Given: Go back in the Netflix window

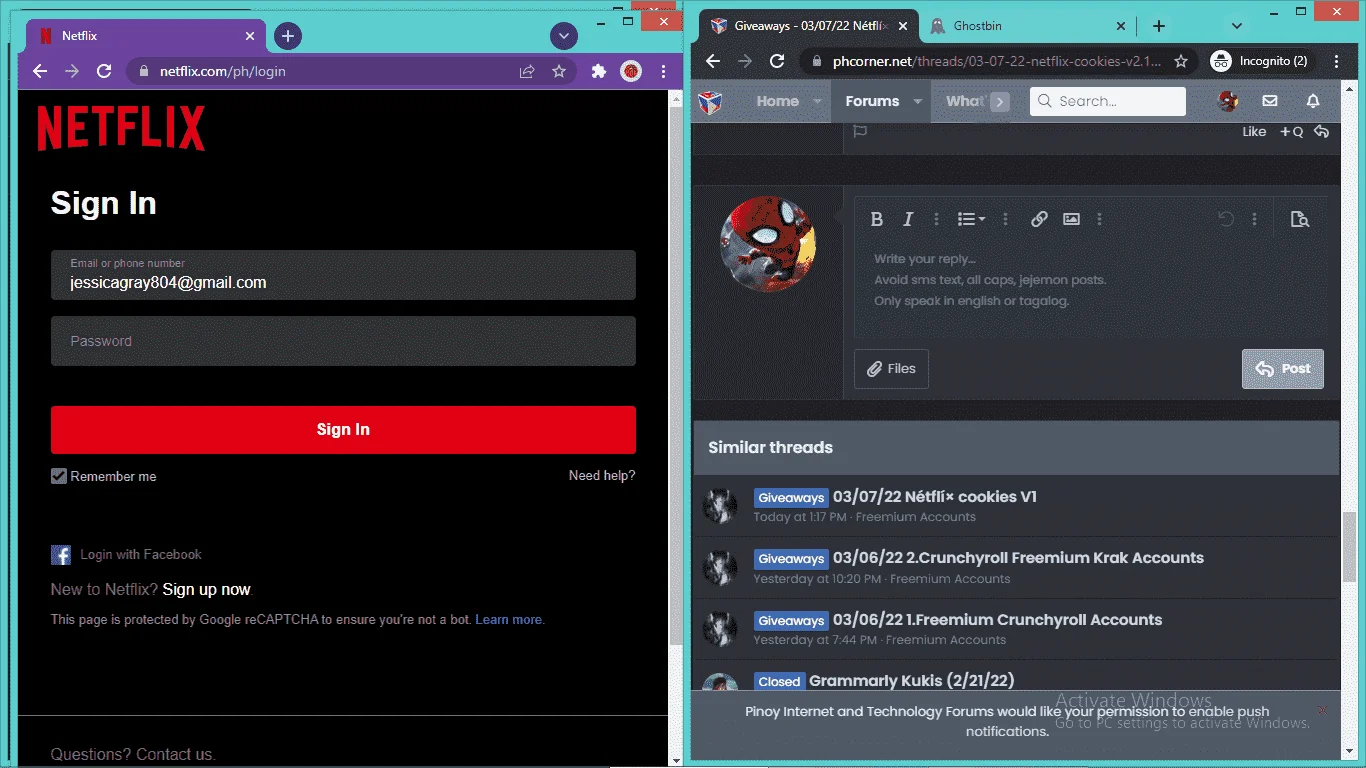Looking at the screenshot, I should [40, 71].
